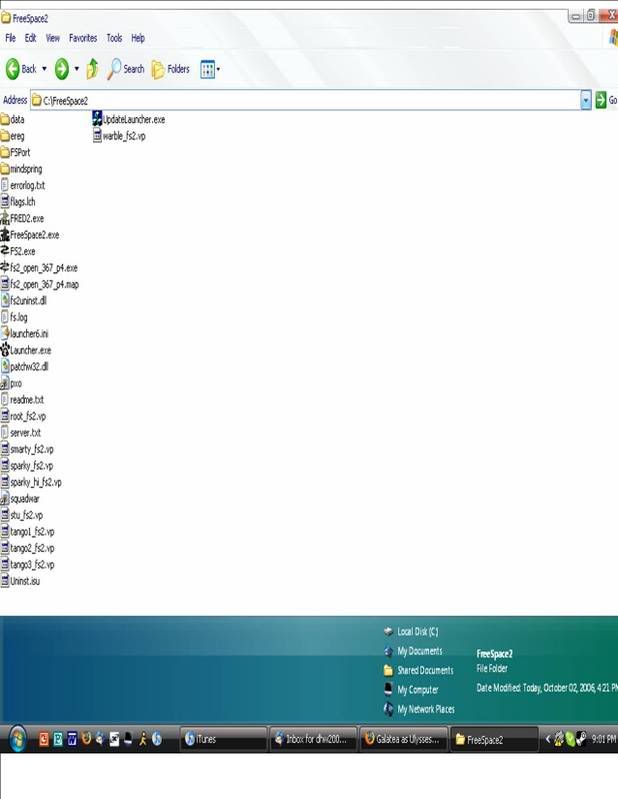The image size is (618, 799).
Task: Click the address field showing C:\FreeSpace2
Action: click(305, 100)
